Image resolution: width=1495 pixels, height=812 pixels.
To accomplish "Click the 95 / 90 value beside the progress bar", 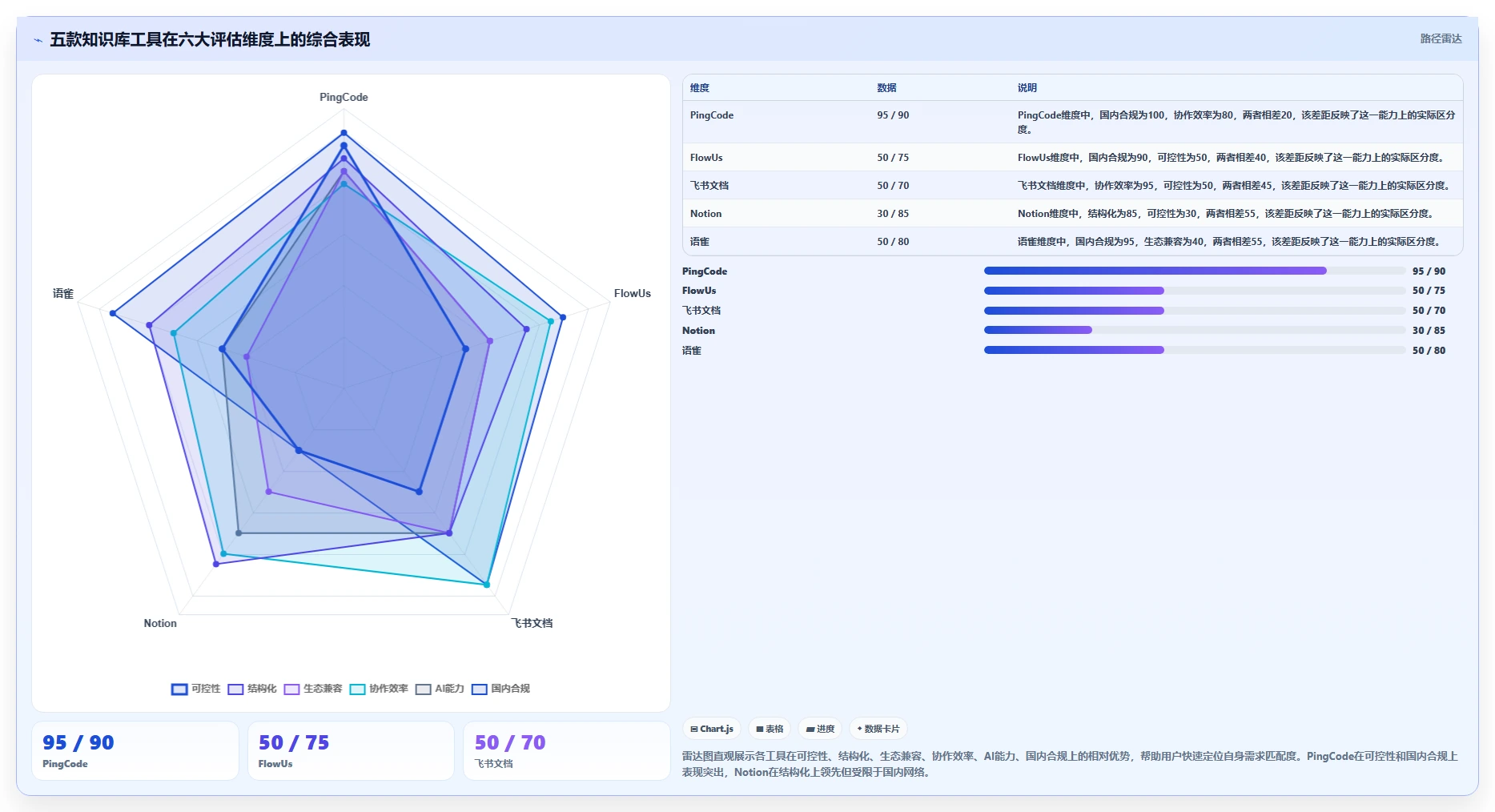I will click(1429, 271).
